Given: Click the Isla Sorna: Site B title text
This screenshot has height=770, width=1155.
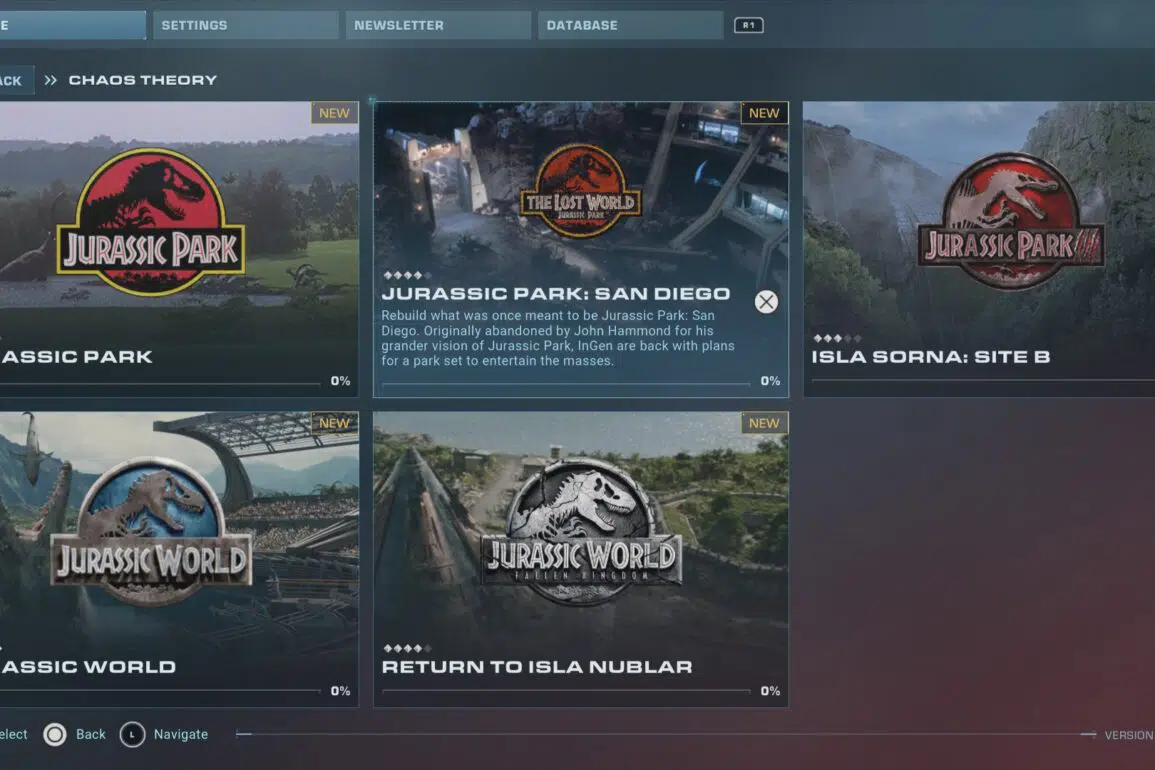Looking at the screenshot, I should click(930, 357).
